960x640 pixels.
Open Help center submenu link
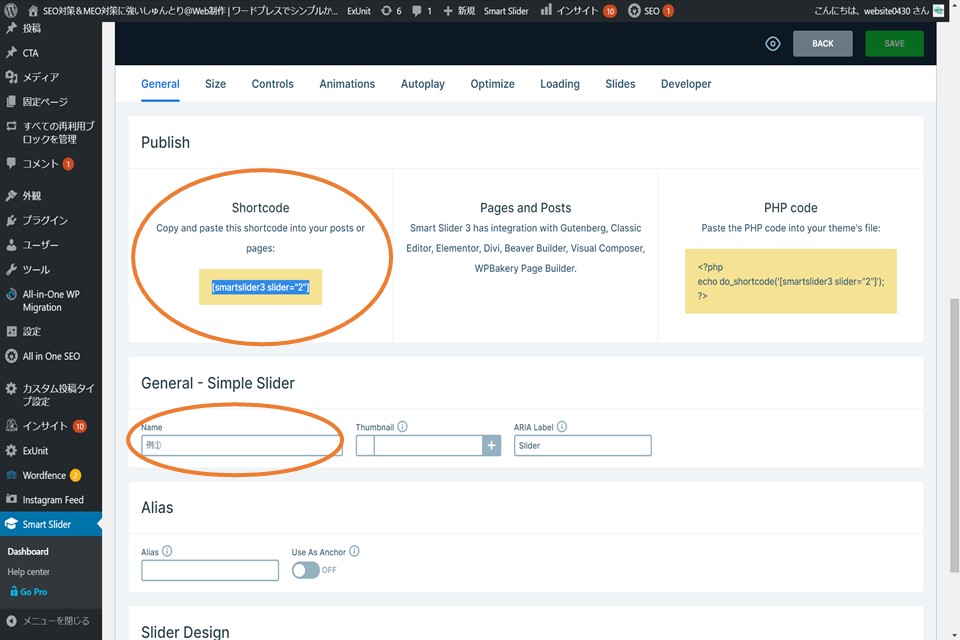coord(28,571)
